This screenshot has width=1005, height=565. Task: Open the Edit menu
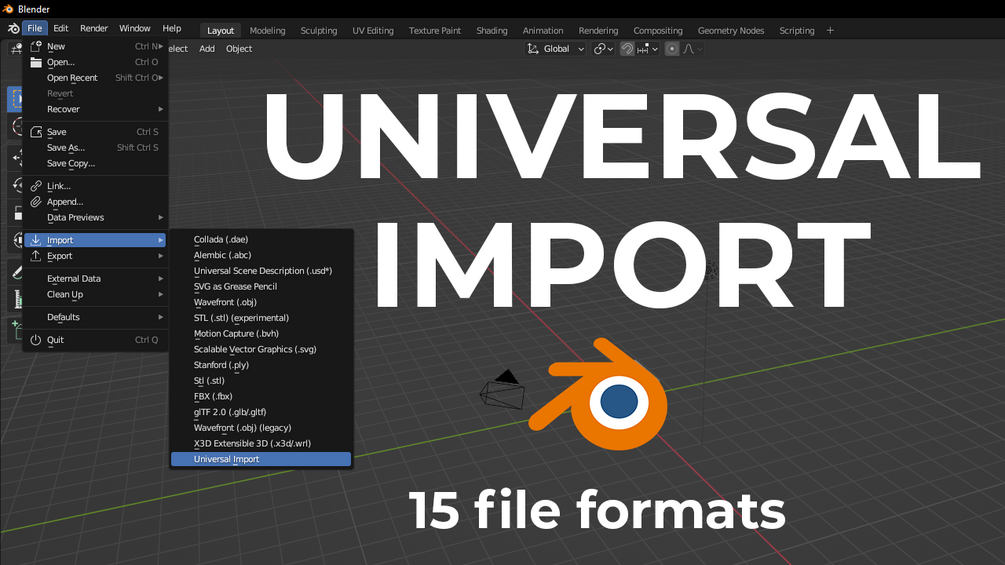[61, 28]
